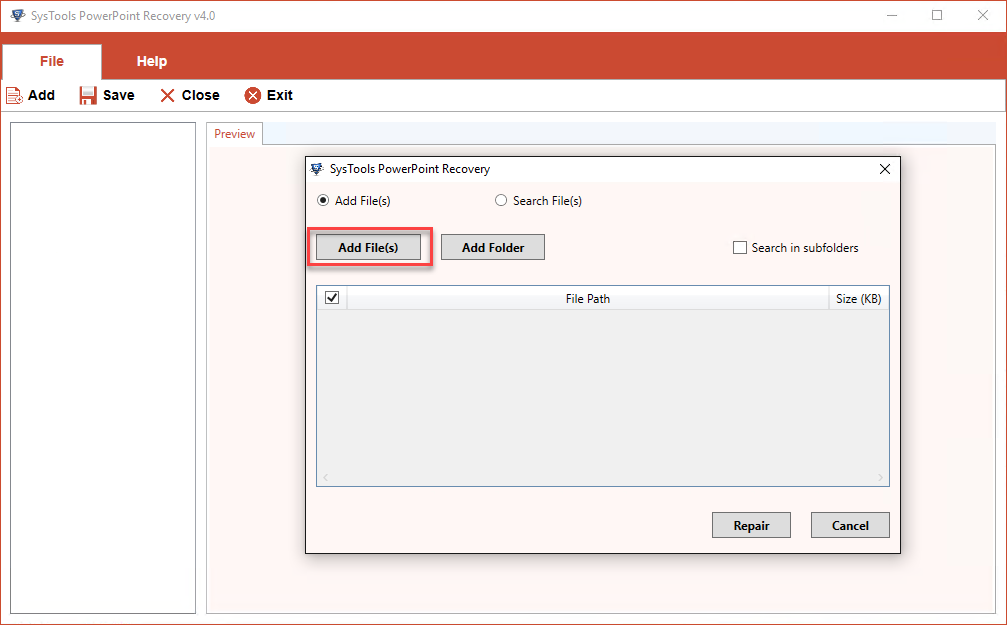This screenshot has height=625, width=1007.
Task: Close the PowerPoint Recovery dialog
Action: point(884,169)
